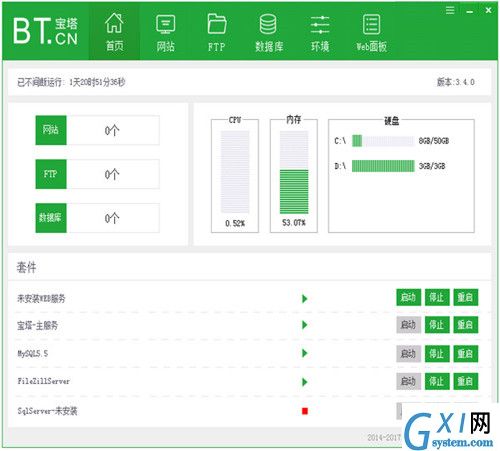The height and width of the screenshot is (451, 500).
Task: Open the Web面板 list icon tab
Action: 371,32
